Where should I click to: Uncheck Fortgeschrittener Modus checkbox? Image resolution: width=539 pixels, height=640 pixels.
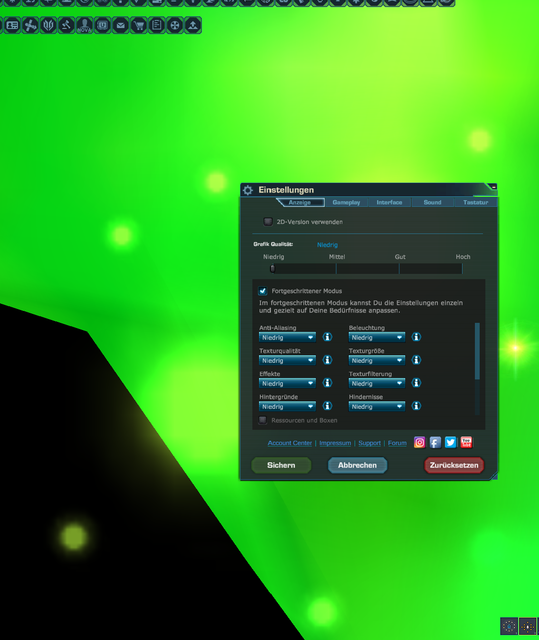263,291
